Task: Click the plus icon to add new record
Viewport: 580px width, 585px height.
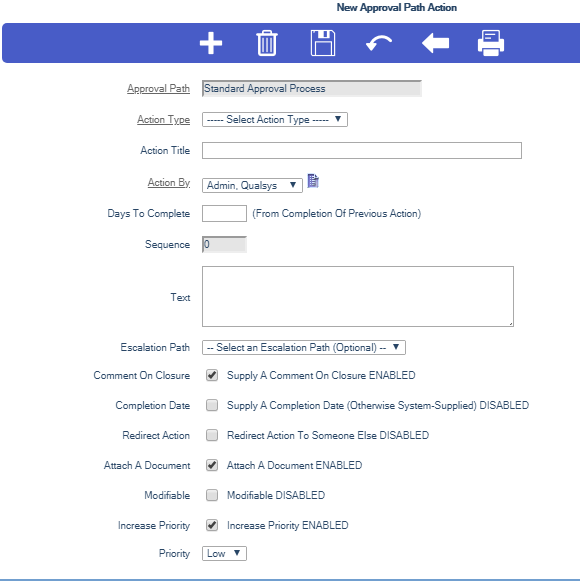Action: pyautogui.click(x=211, y=43)
